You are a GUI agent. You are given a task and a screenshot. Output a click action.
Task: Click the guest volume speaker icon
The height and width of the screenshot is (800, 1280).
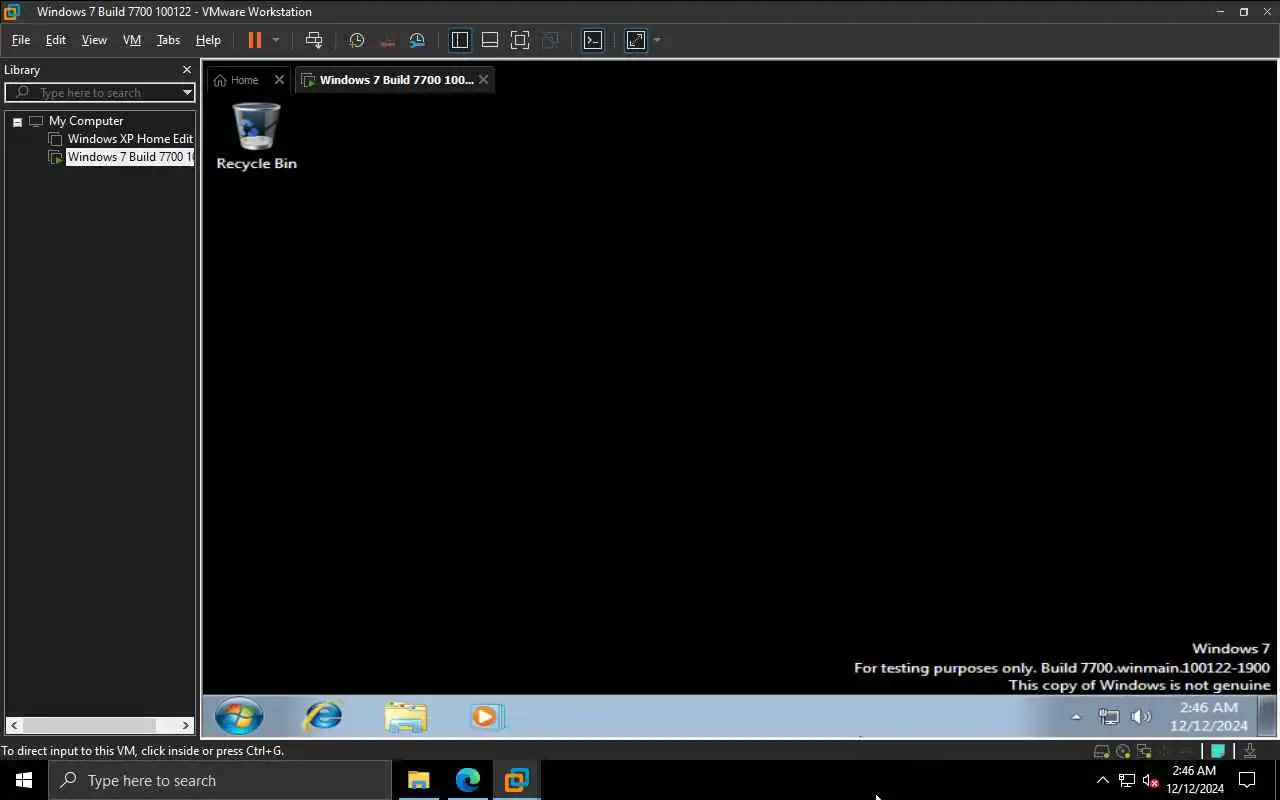1141,717
